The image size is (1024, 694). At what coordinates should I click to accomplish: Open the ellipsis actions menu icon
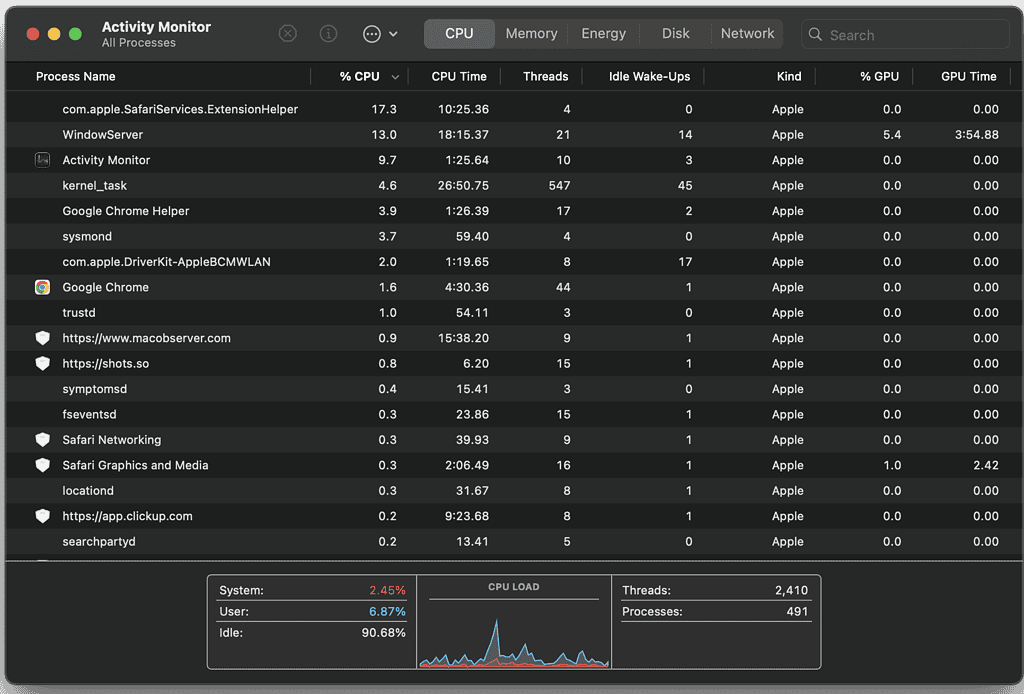[x=372, y=34]
